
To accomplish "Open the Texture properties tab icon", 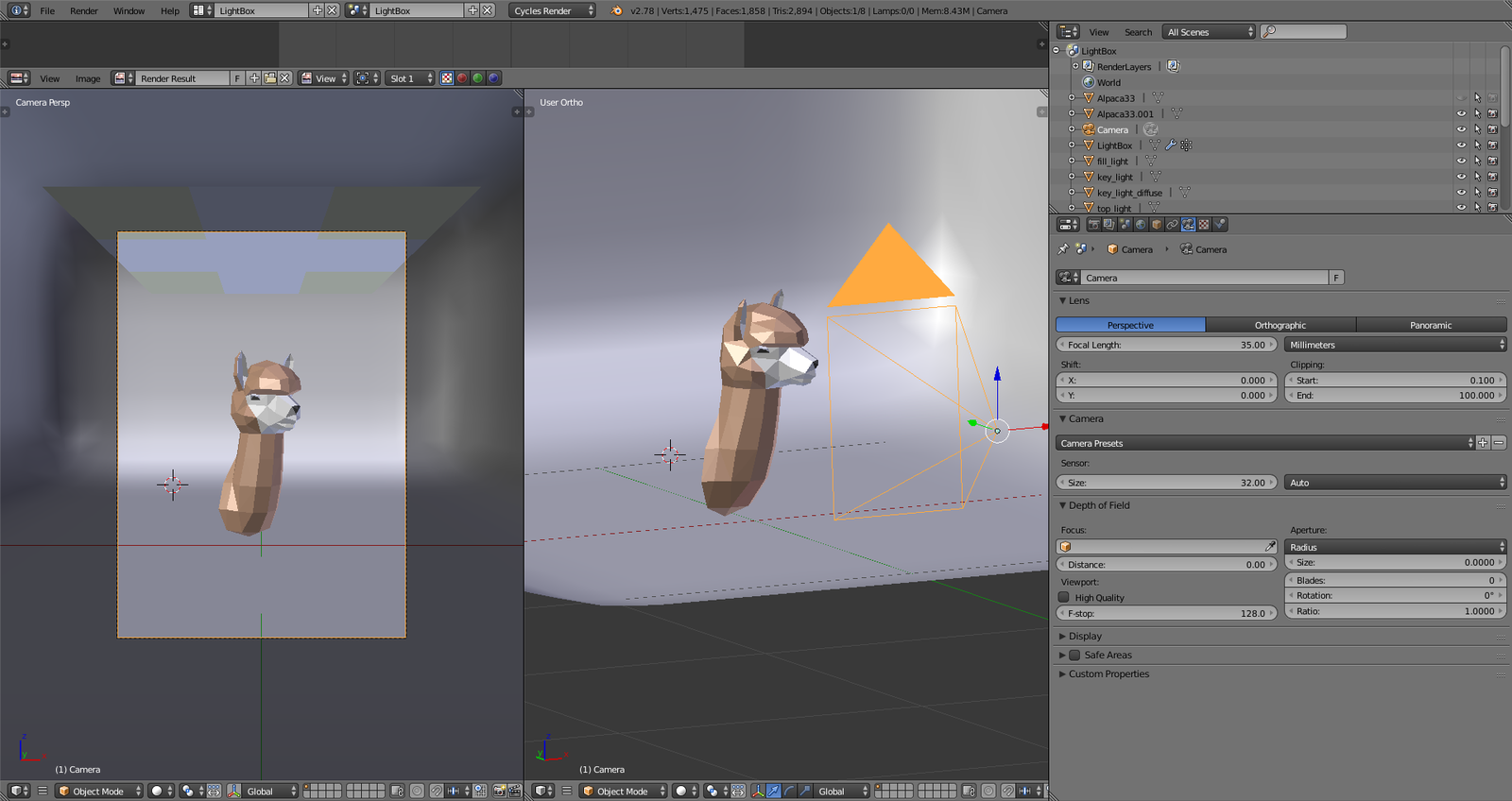I will [1204, 225].
